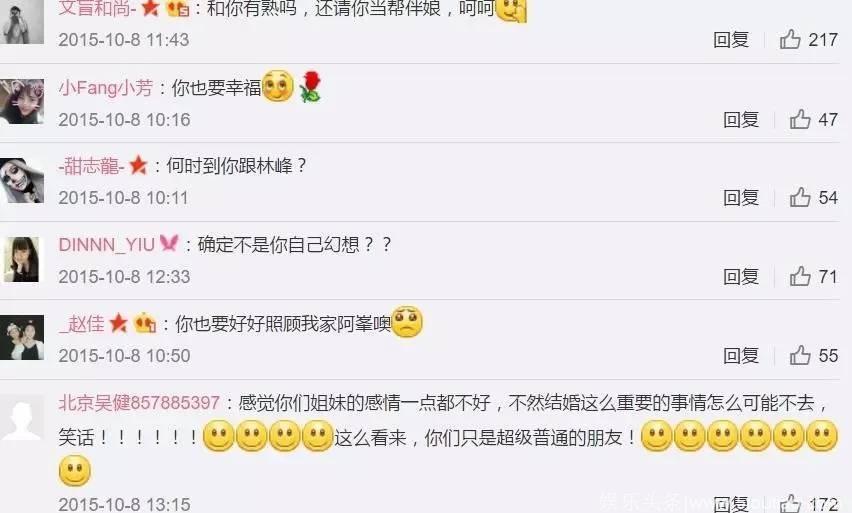Reply to 小Fang小芳's comment
Screen dimensions: 852x513
[x=741, y=120]
